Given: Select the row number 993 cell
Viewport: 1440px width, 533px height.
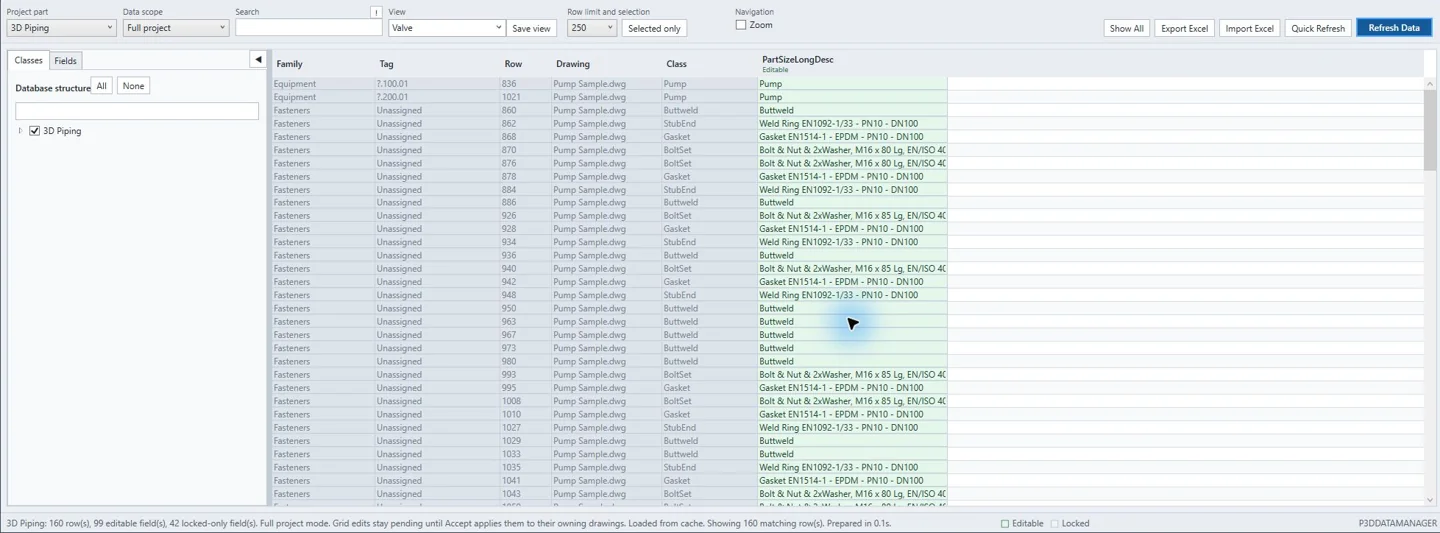Looking at the screenshot, I should pyautogui.click(x=524, y=374).
